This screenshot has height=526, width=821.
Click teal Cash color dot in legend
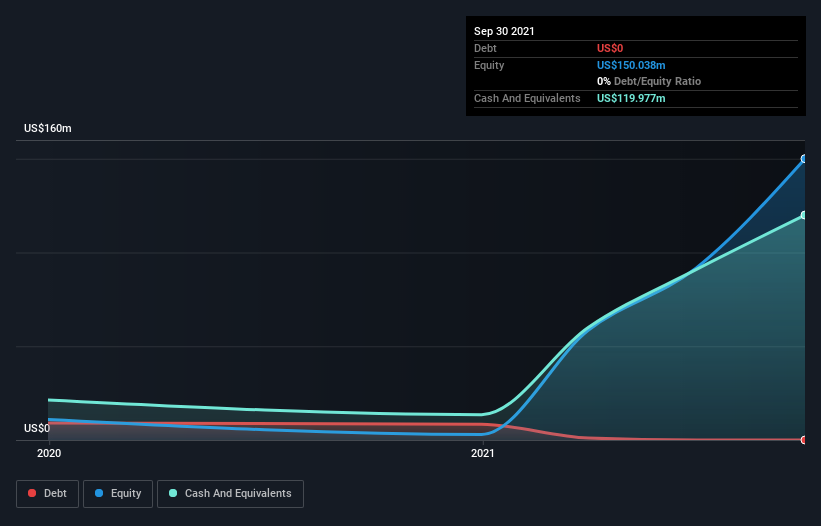173,493
